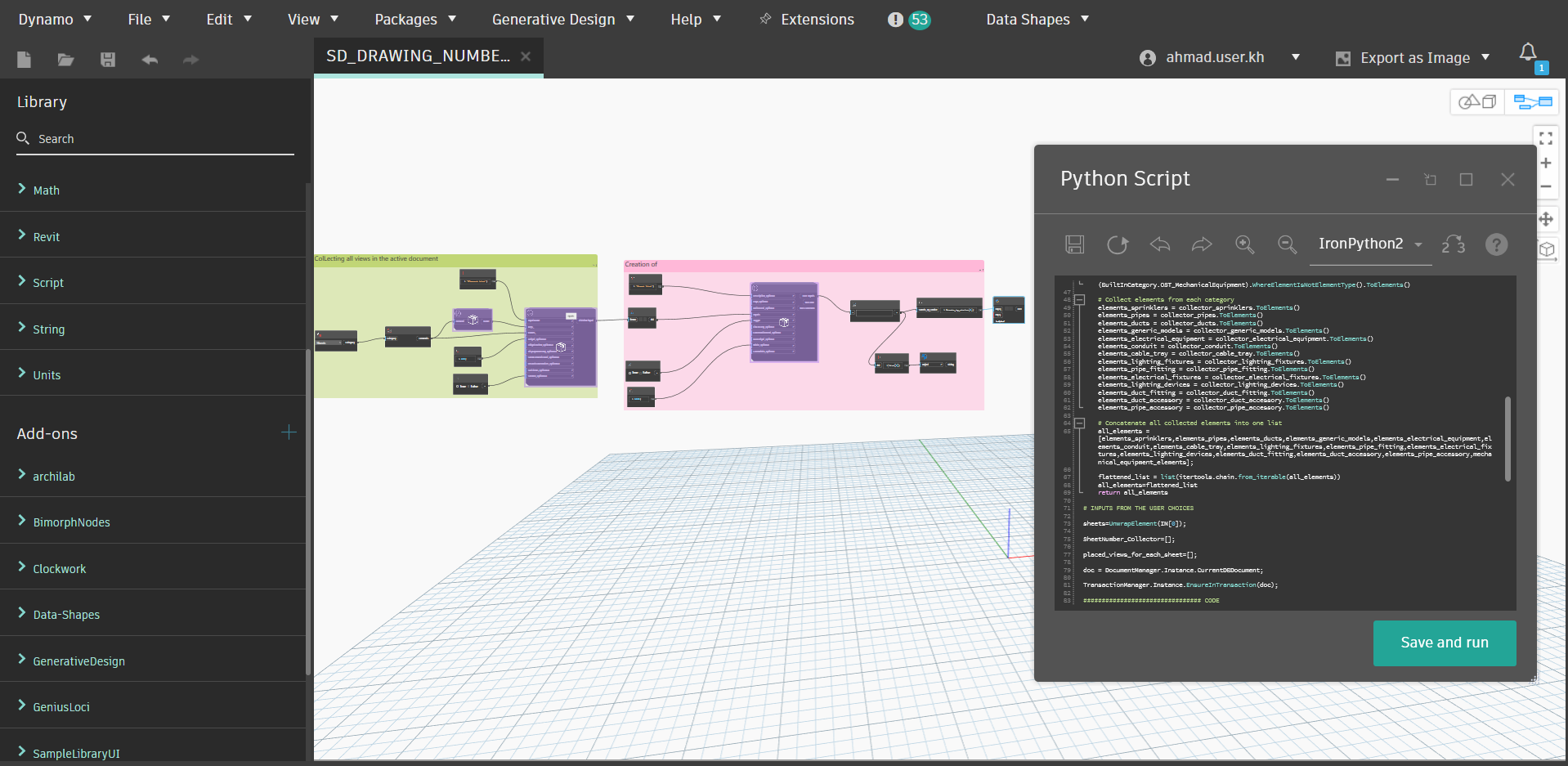Click the Save and run button
The height and width of the screenshot is (766, 1568).
[1444, 643]
